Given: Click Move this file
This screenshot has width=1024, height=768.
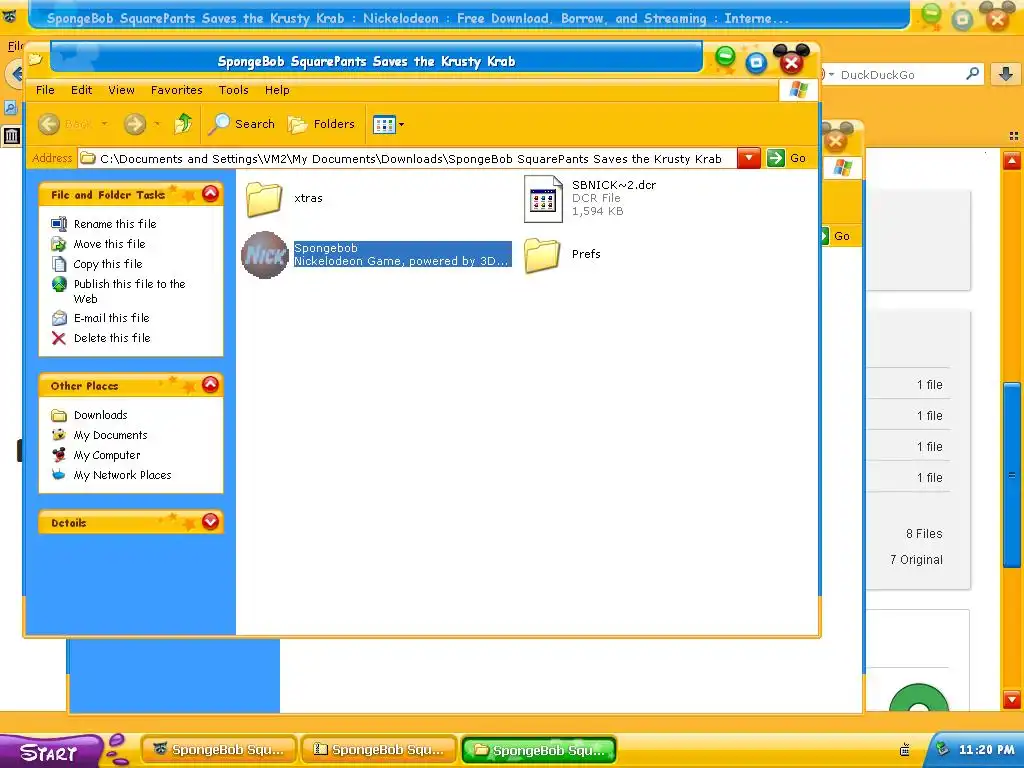Looking at the screenshot, I should pos(110,244).
